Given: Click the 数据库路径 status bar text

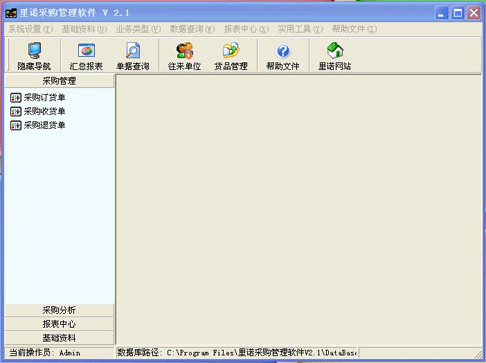Looking at the screenshot, I should 237,353.
